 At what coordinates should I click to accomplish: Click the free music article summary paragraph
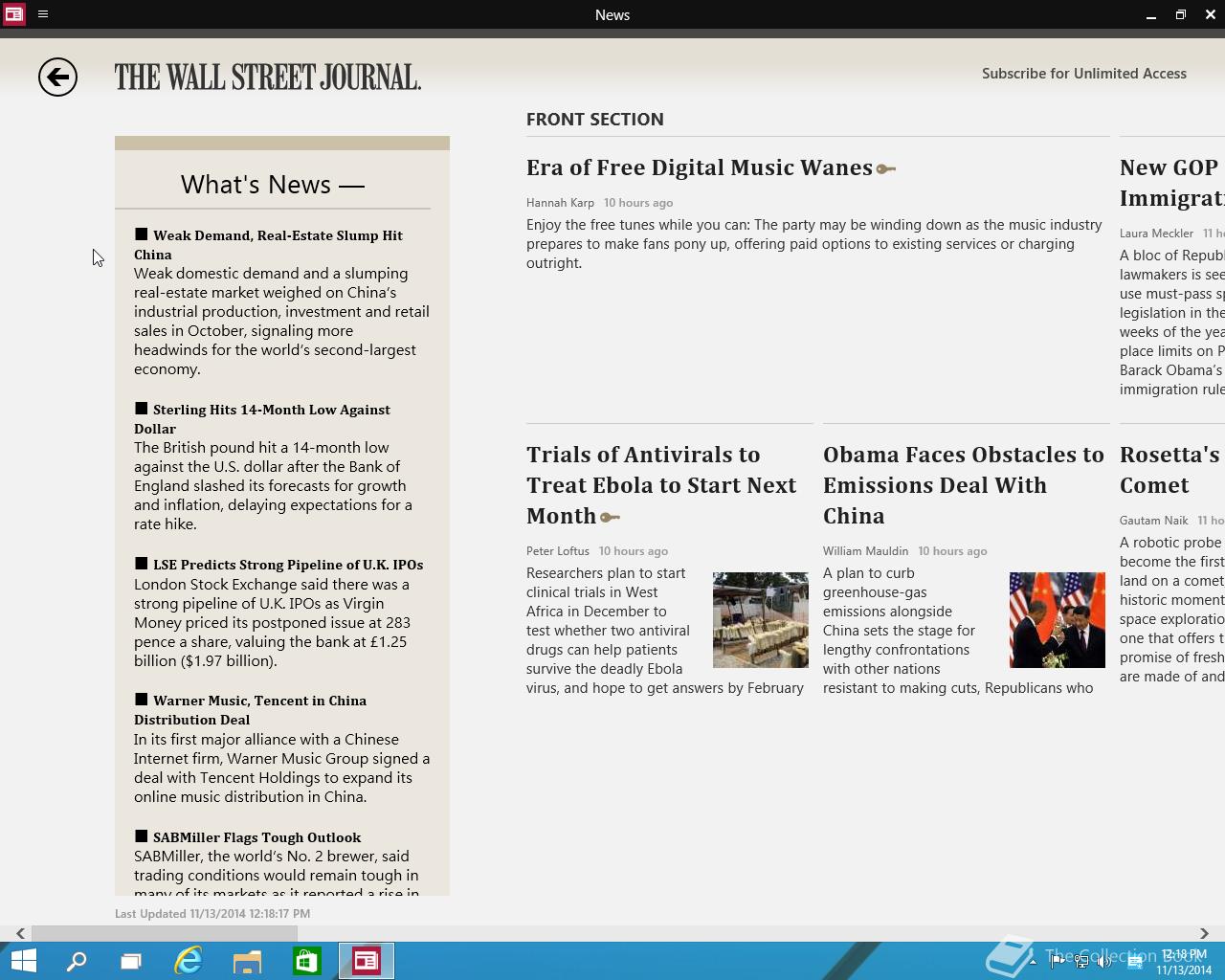pyautogui.click(x=813, y=244)
